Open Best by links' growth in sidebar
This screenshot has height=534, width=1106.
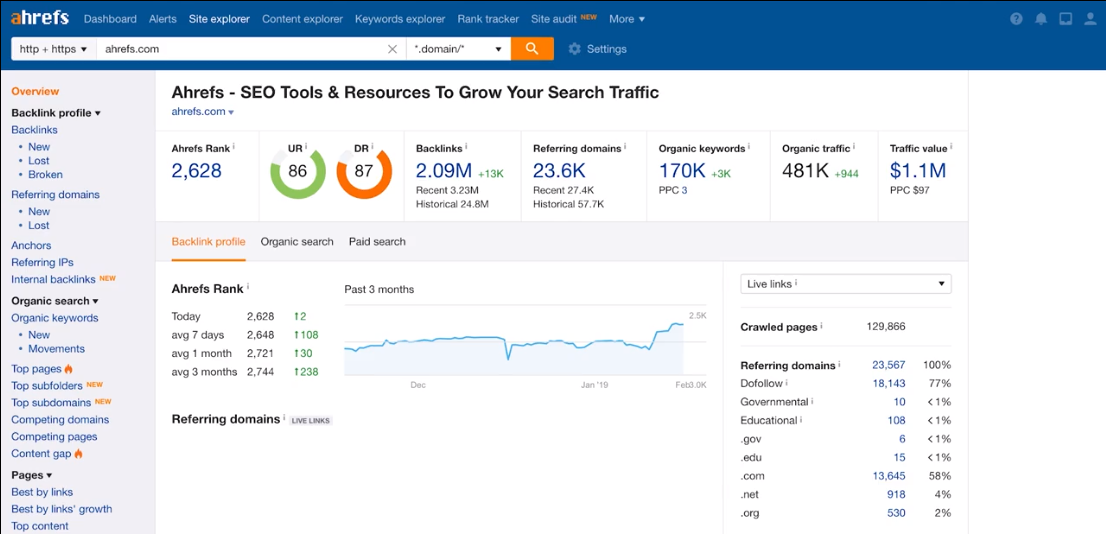click(61, 509)
